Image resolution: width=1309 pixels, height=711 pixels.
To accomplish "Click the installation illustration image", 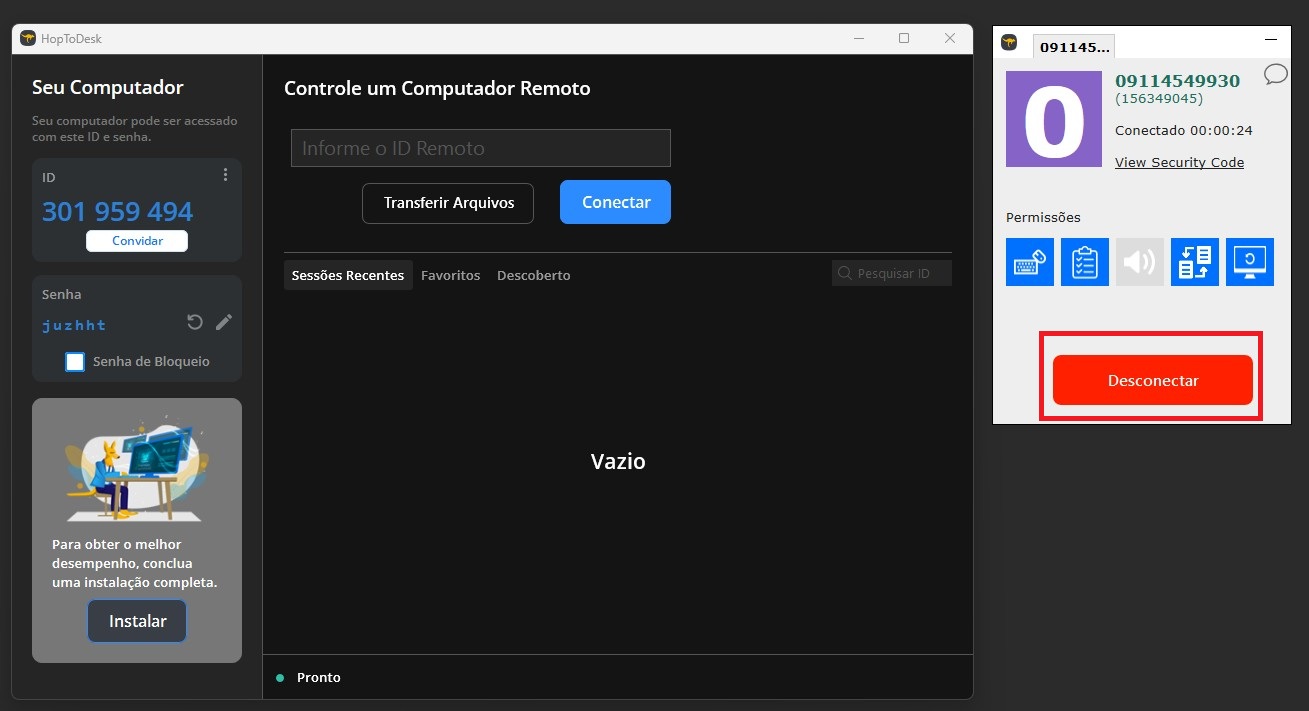I will point(137,470).
